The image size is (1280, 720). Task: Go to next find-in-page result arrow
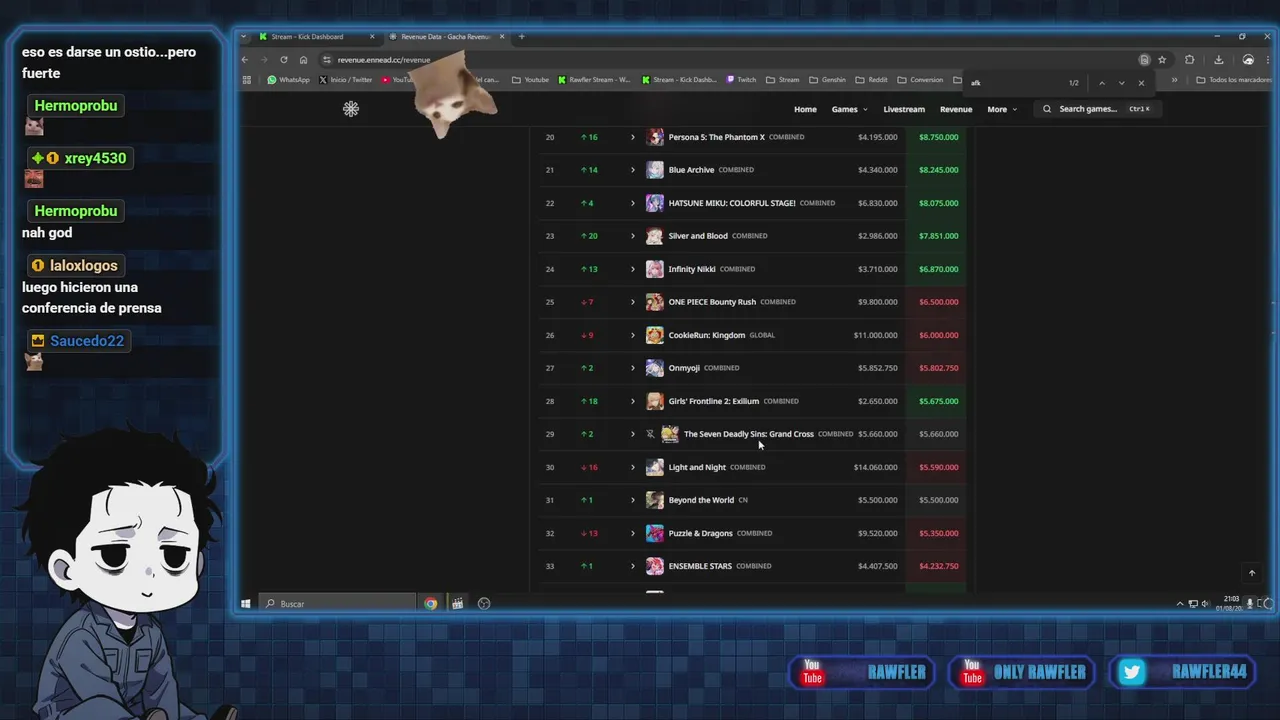[1121, 83]
